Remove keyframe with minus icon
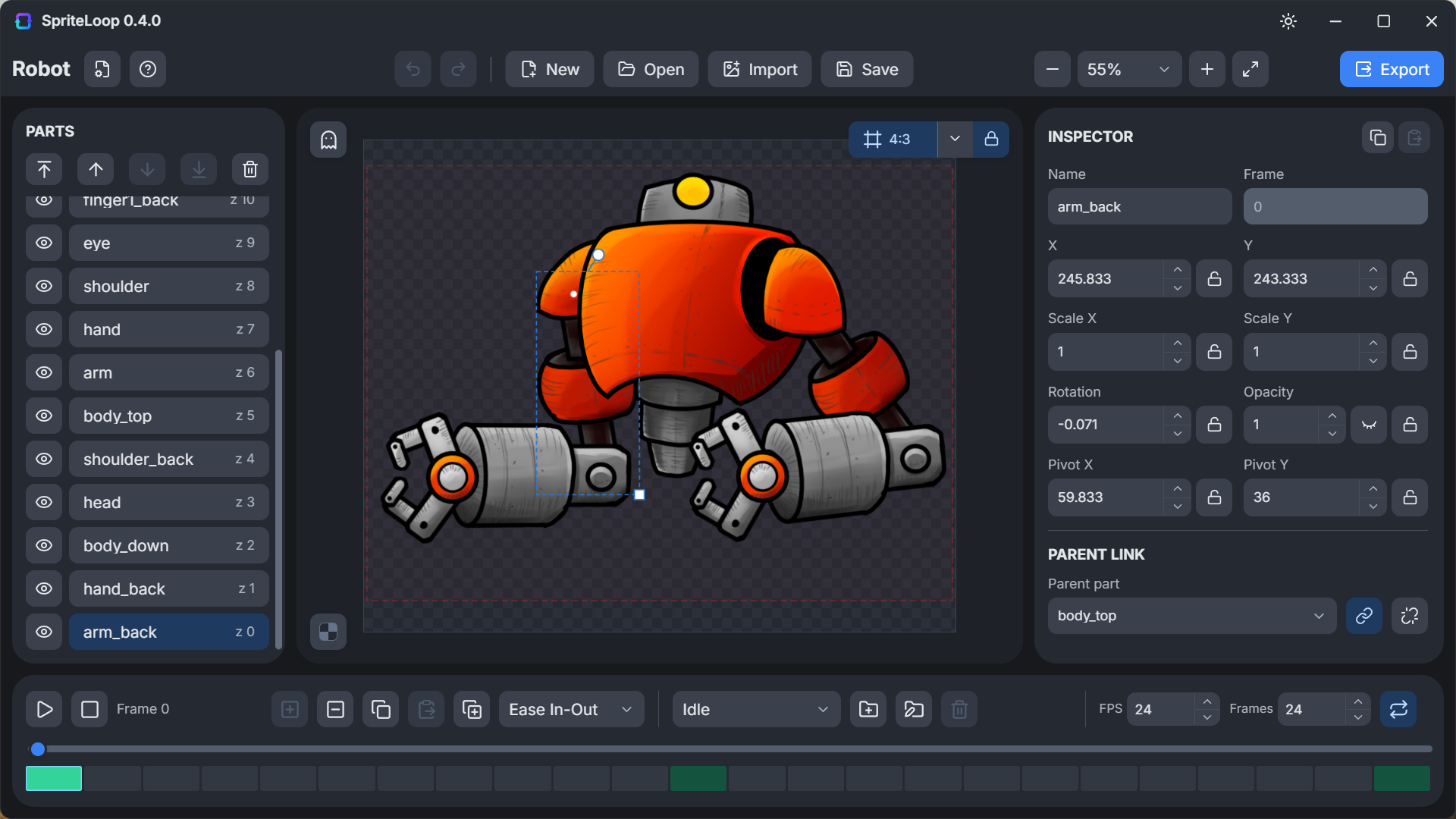Screen dimensions: 1456x819 coord(335,710)
